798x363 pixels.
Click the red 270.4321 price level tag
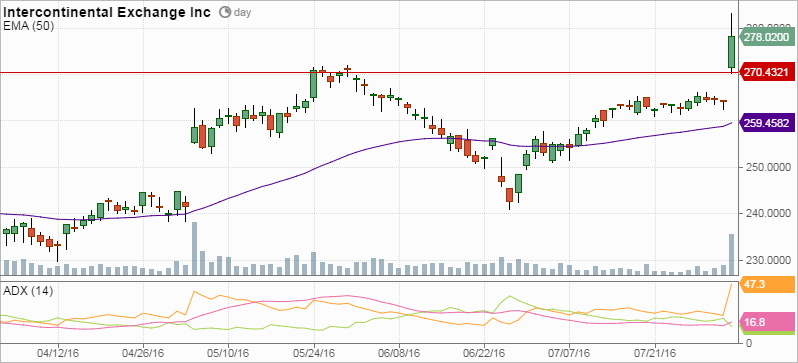pyautogui.click(x=766, y=73)
